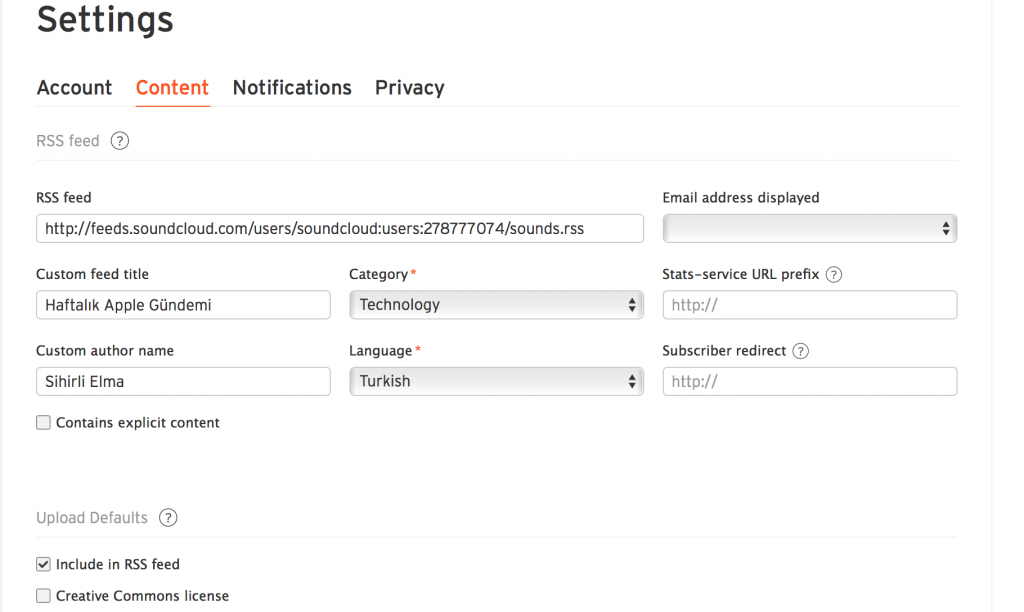Tick the Creative Commons license checkbox
This screenshot has height=612, width=1024.
[x=43, y=596]
